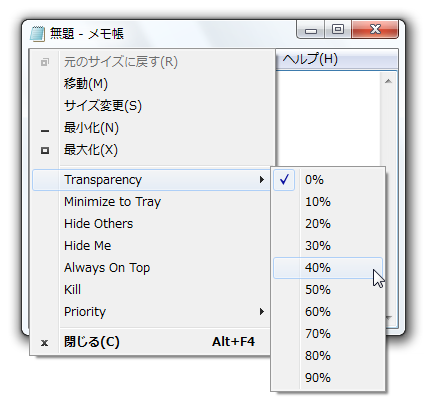The width and height of the screenshot is (430, 401).
Task: Choose Hide Others from the menu
Action: coord(151,224)
